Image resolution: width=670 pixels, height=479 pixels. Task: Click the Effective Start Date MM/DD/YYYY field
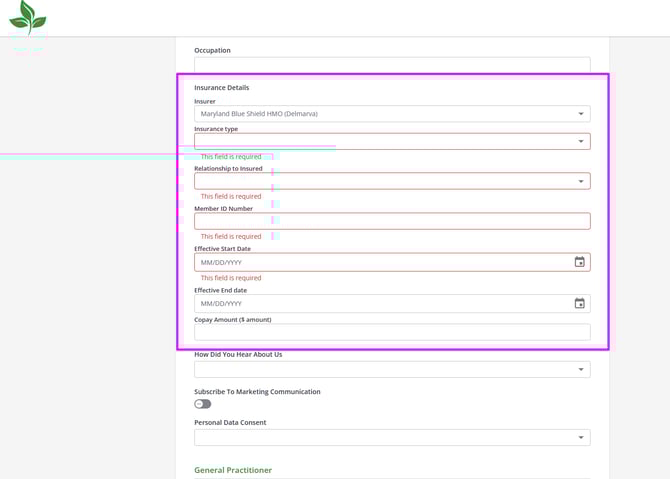tap(380, 262)
